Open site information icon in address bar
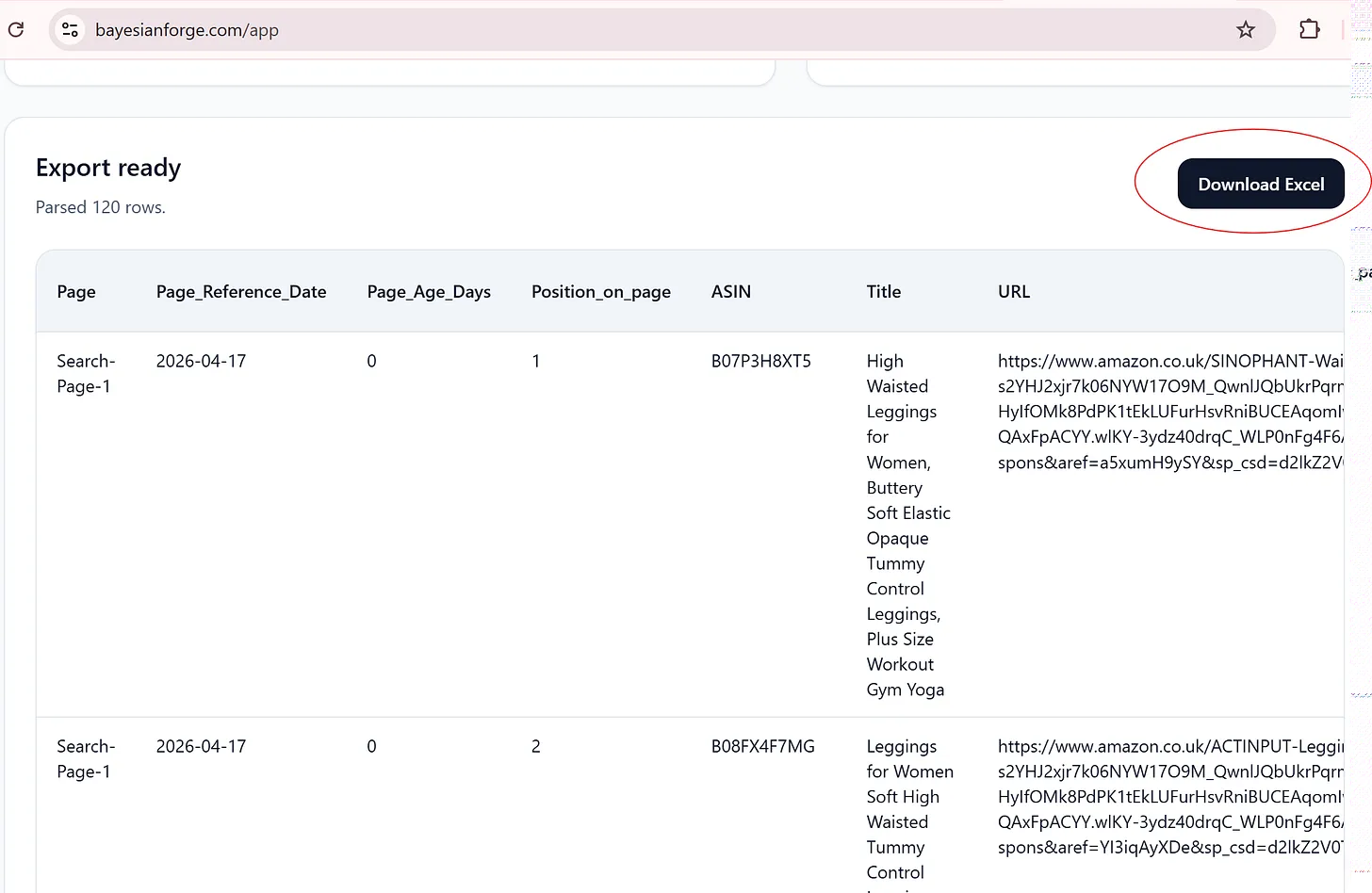The image size is (1372, 893). click(x=71, y=30)
